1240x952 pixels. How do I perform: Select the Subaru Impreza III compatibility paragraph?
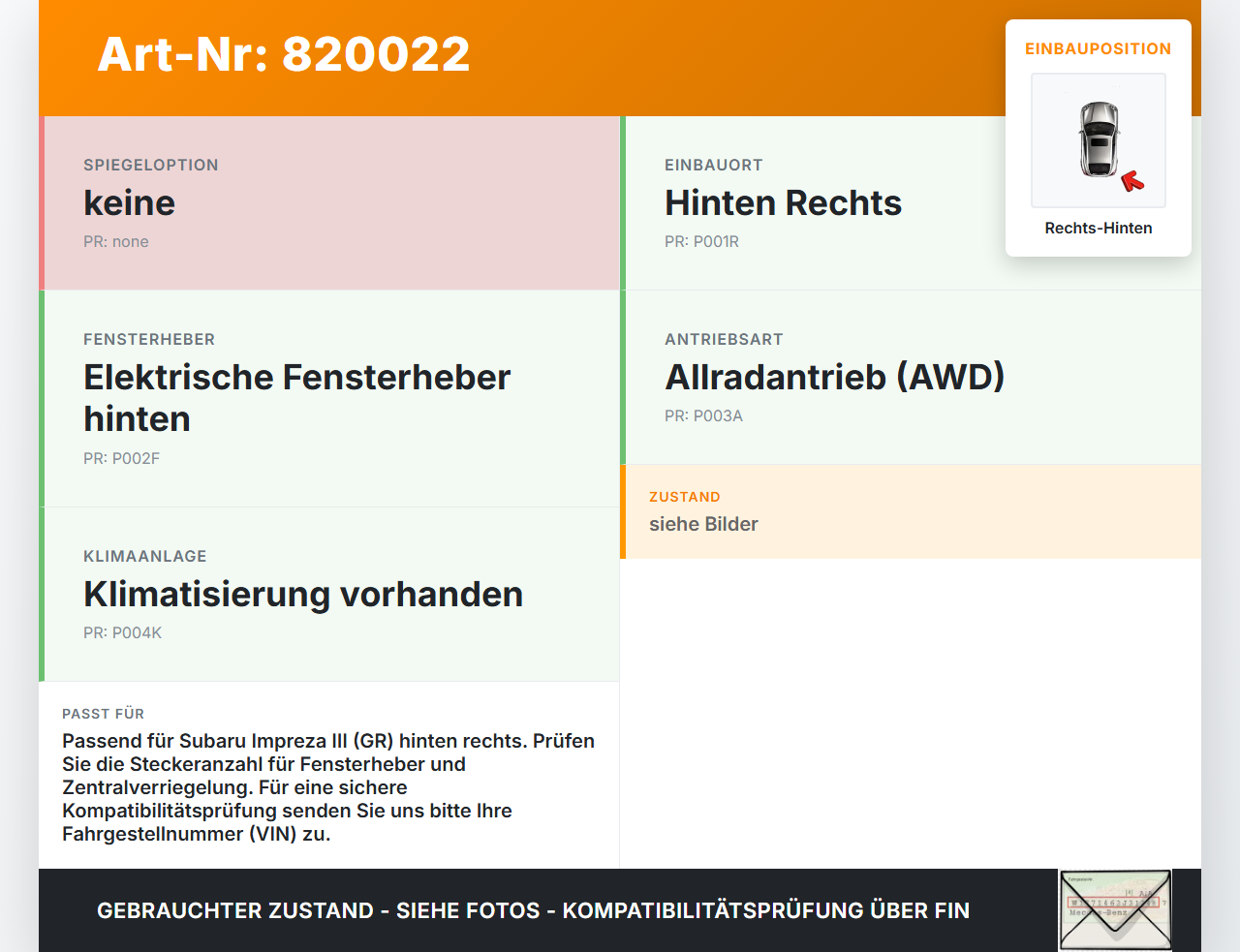click(328, 787)
